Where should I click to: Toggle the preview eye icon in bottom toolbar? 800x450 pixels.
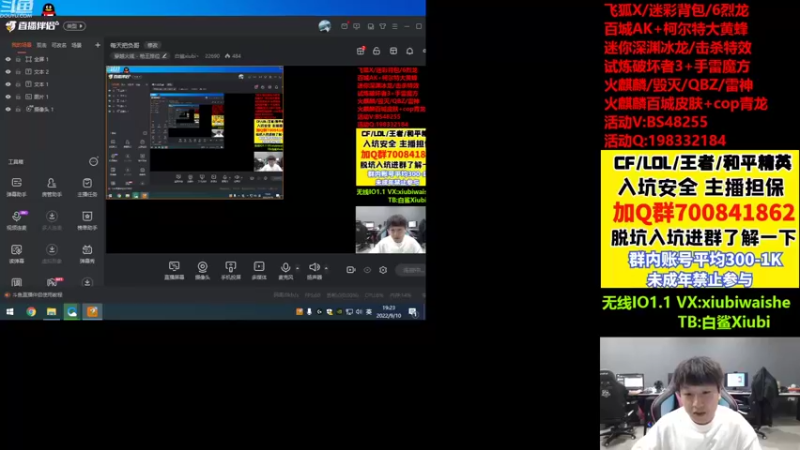367,270
